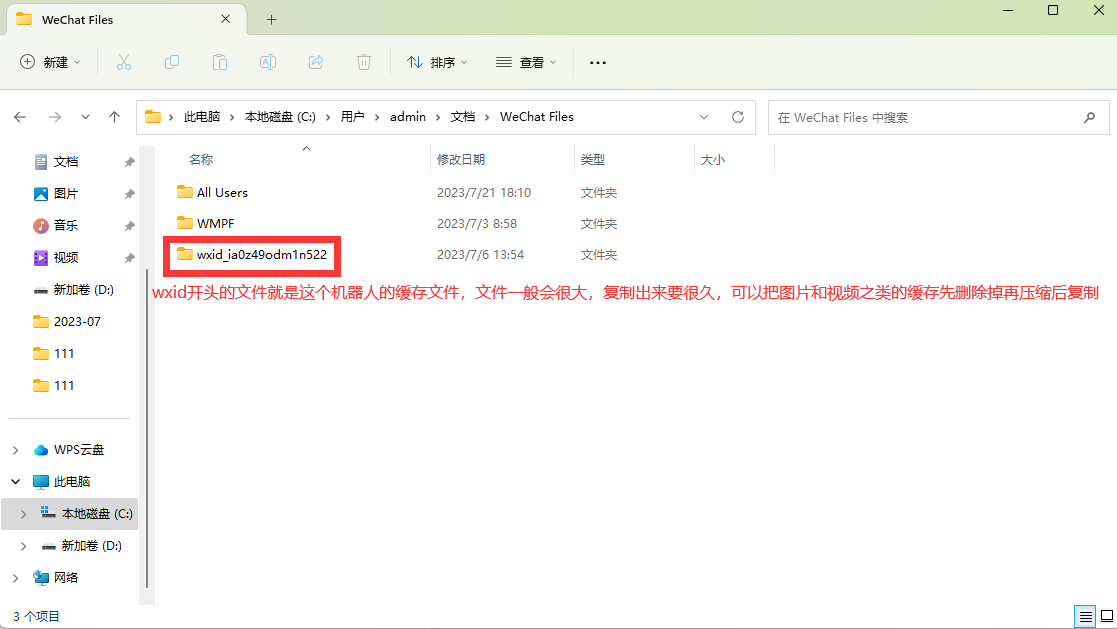Open 文档 in quick access sidebar
The height and width of the screenshot is (629, 1117).
(x=66, y=162)
